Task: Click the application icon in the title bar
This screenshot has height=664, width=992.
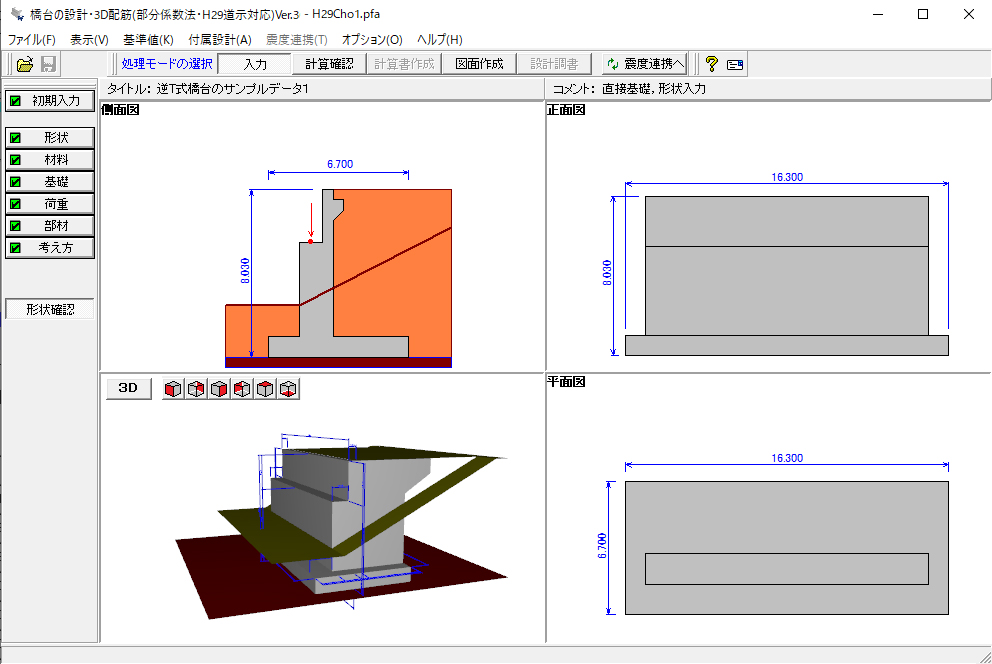Action: click(17, 14)
